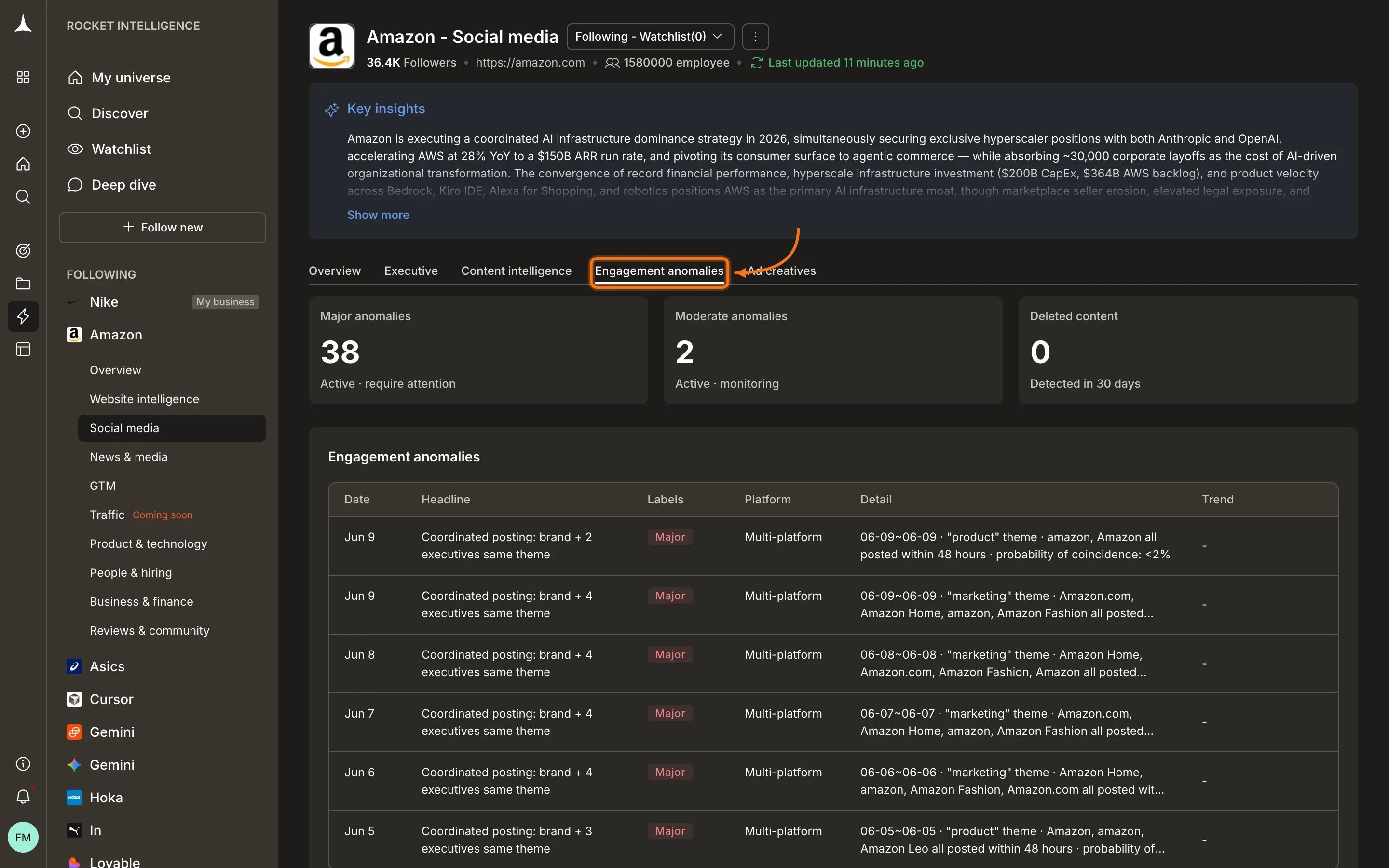Select Hoka in the Following list
1389x868 pixels.
(x=106, y=798)
